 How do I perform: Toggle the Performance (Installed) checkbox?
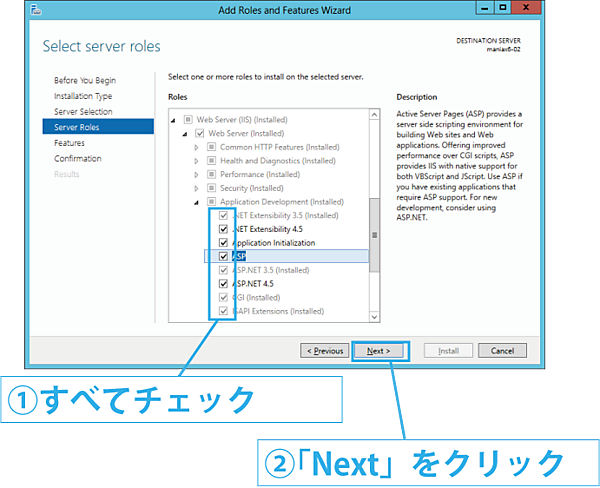(211, 174)
